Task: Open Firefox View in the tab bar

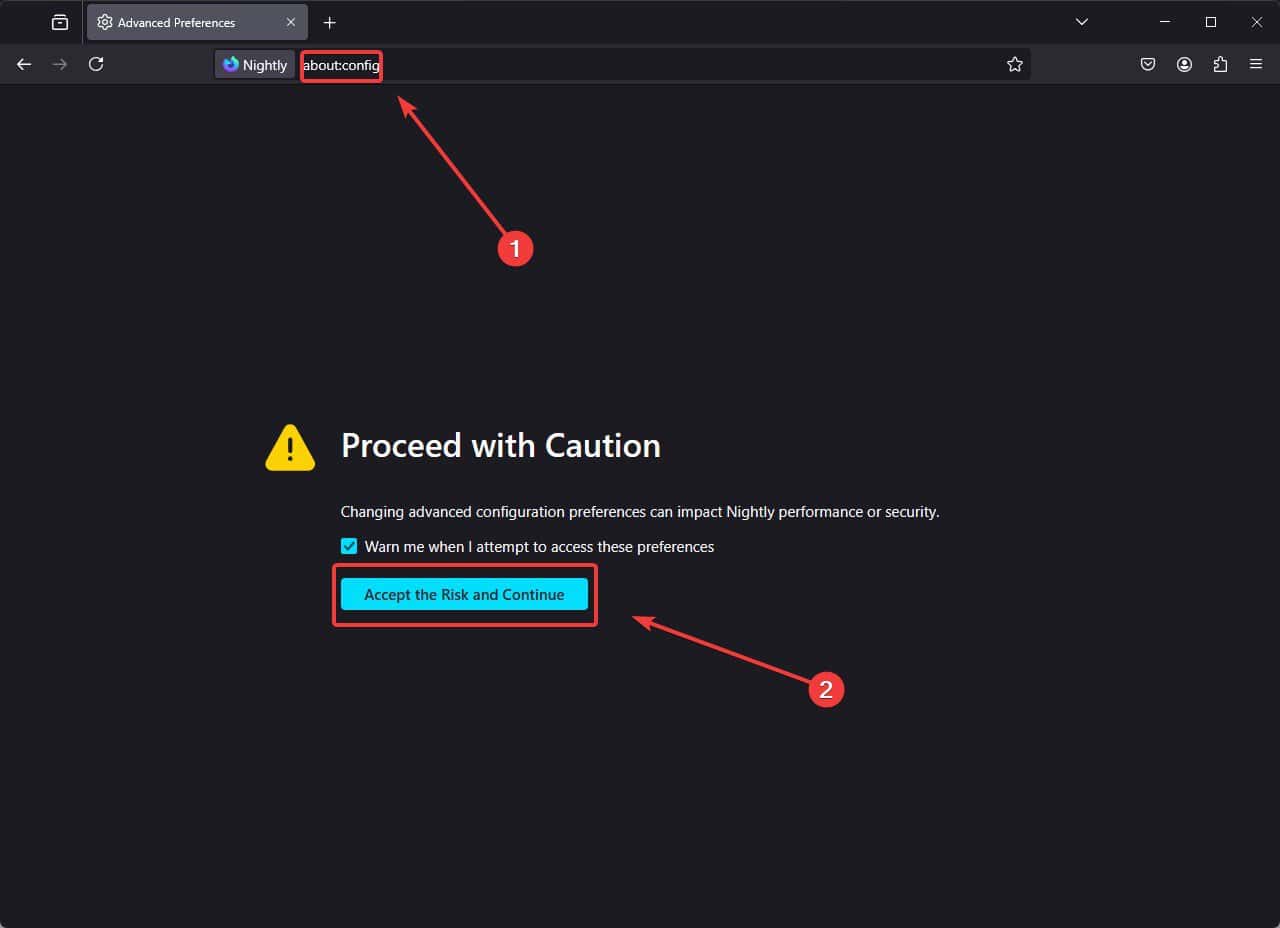Action: pyautogui.click(x=59, y=21)
